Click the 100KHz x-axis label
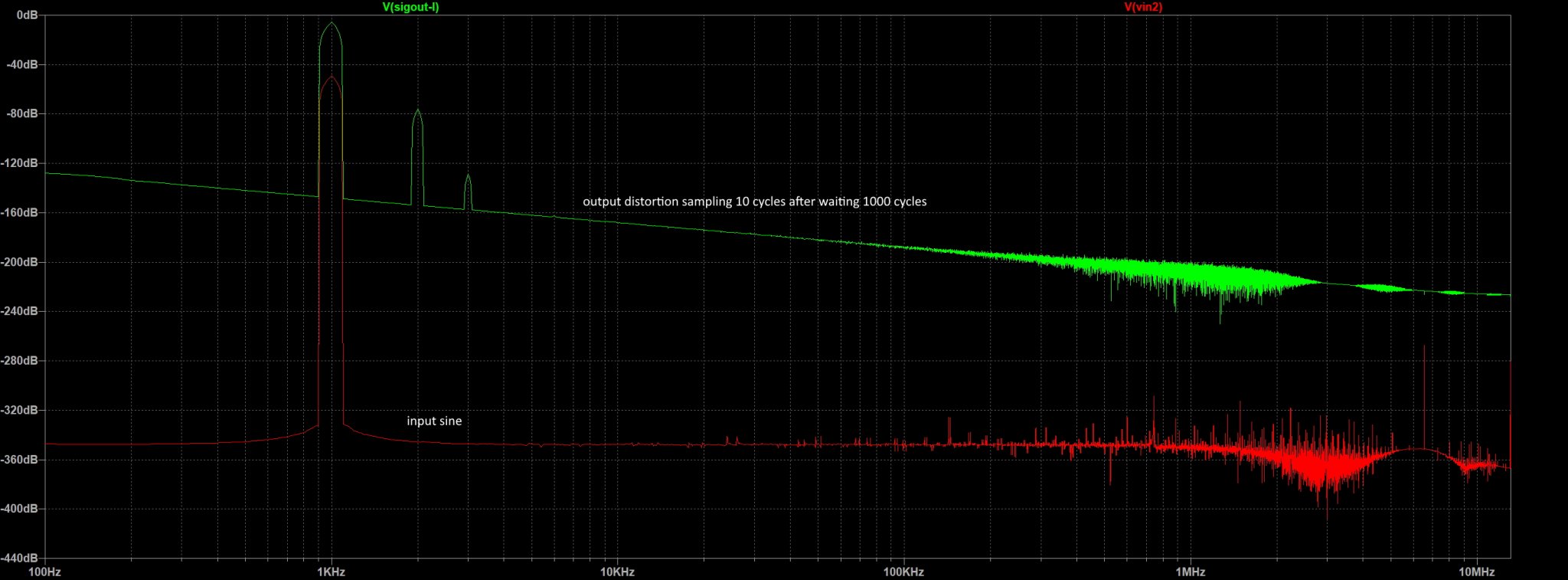 click(x=903, y=572)
